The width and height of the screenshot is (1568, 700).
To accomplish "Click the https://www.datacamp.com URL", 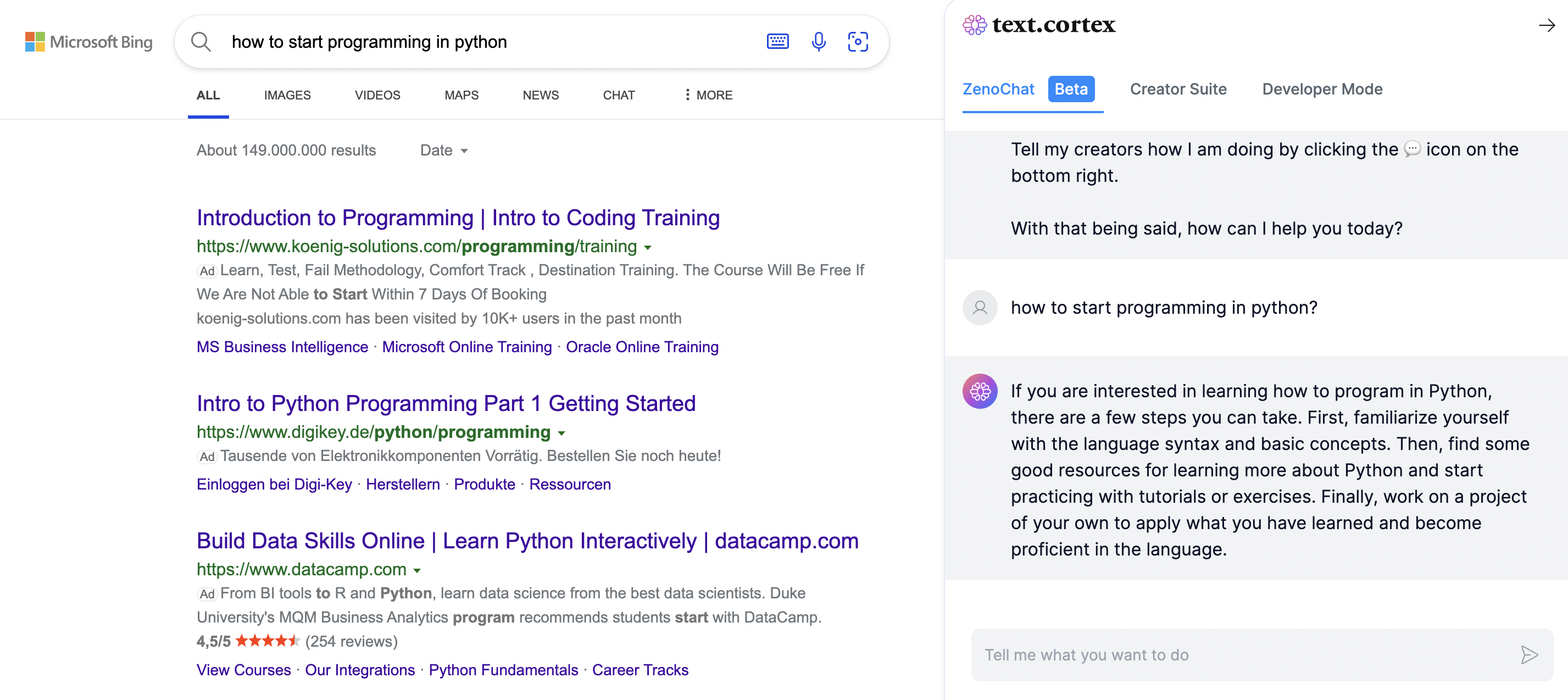I will [301, 569].
